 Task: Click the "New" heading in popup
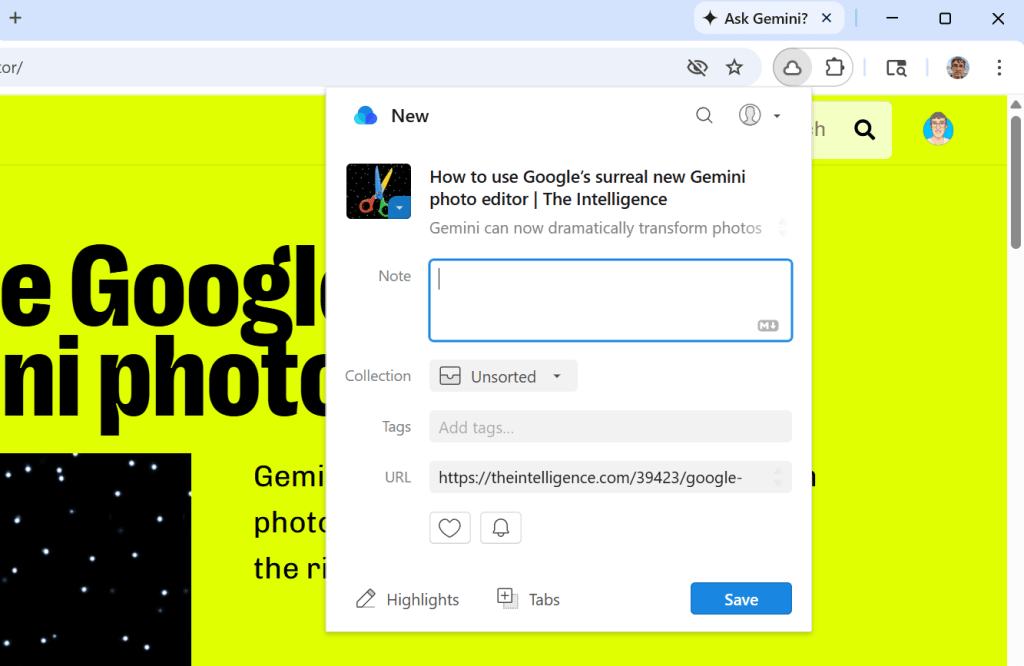coord(409,116)
